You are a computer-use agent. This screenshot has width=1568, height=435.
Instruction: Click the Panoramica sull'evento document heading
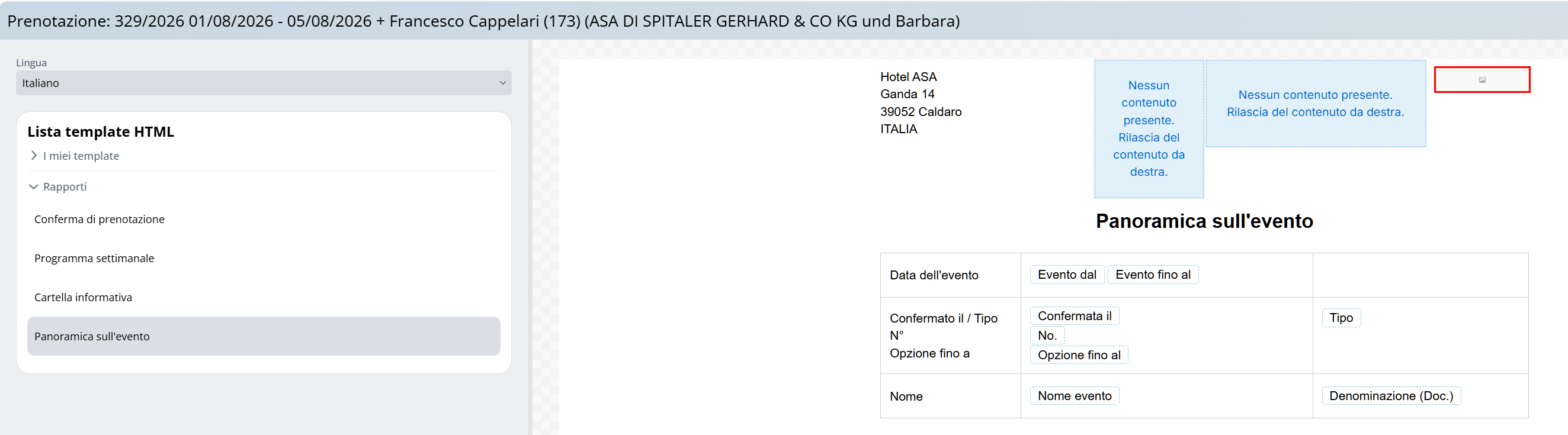click(x=1204, y=221)
